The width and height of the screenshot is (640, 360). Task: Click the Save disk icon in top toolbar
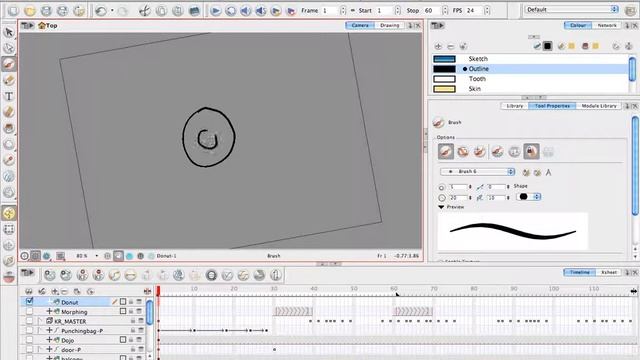click(46, 11)
